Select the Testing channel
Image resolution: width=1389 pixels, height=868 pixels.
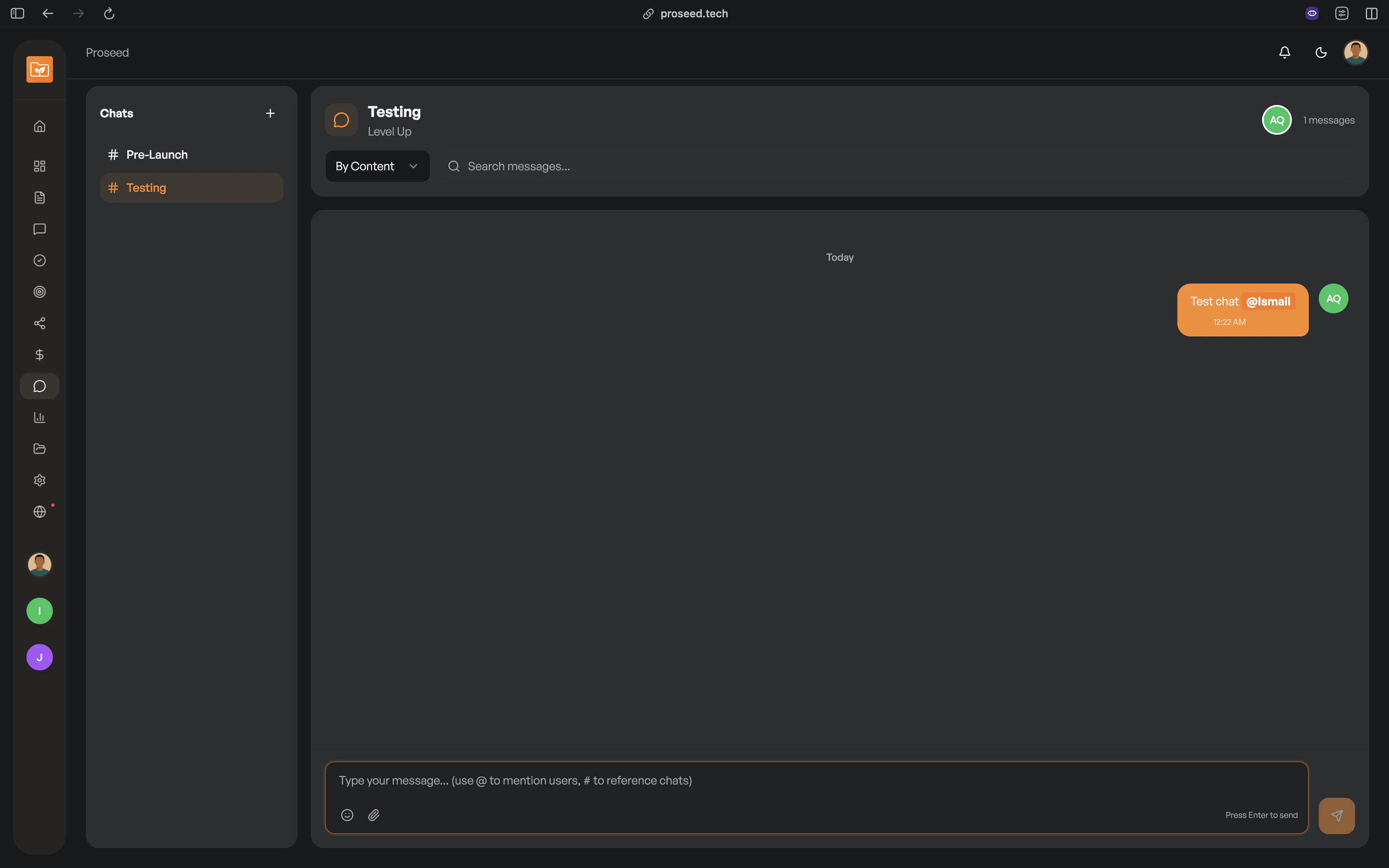pyautogui.click(x=147, y=187)
